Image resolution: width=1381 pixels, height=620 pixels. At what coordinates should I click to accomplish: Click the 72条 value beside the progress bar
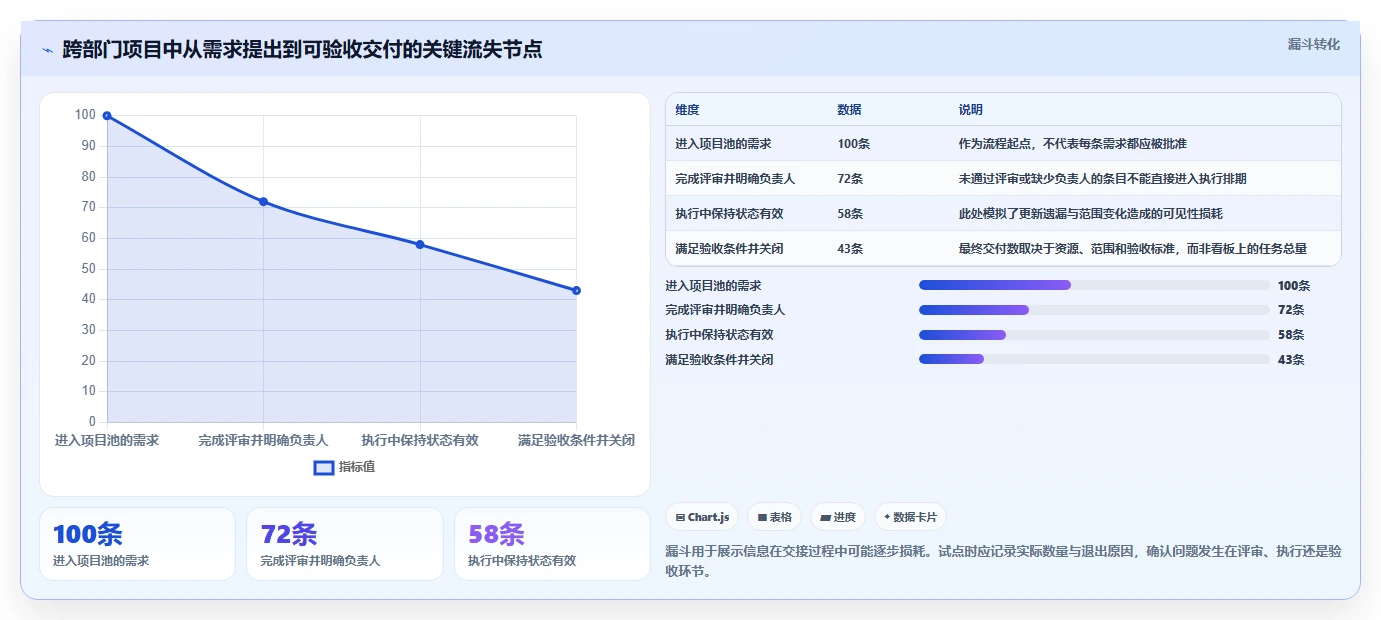pos(1291,310)
